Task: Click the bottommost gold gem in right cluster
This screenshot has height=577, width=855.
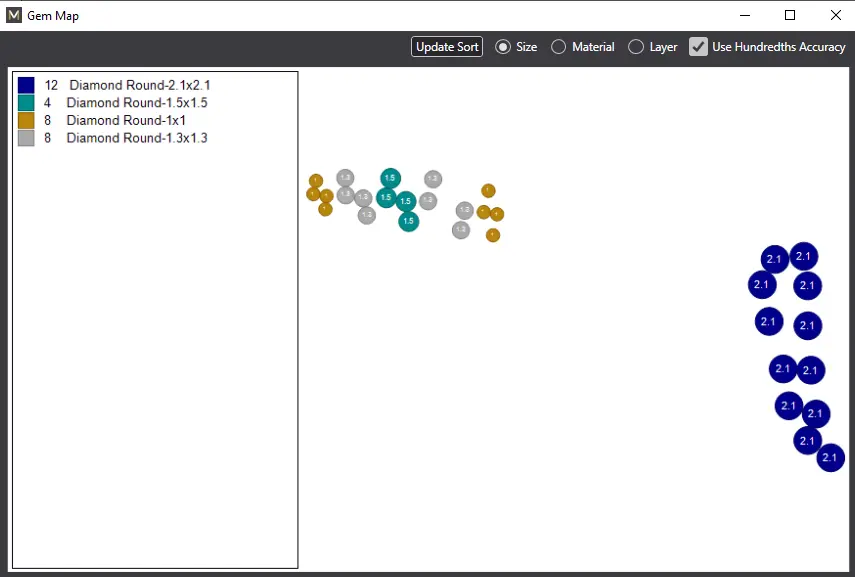Action: click(x=493, y=235)
